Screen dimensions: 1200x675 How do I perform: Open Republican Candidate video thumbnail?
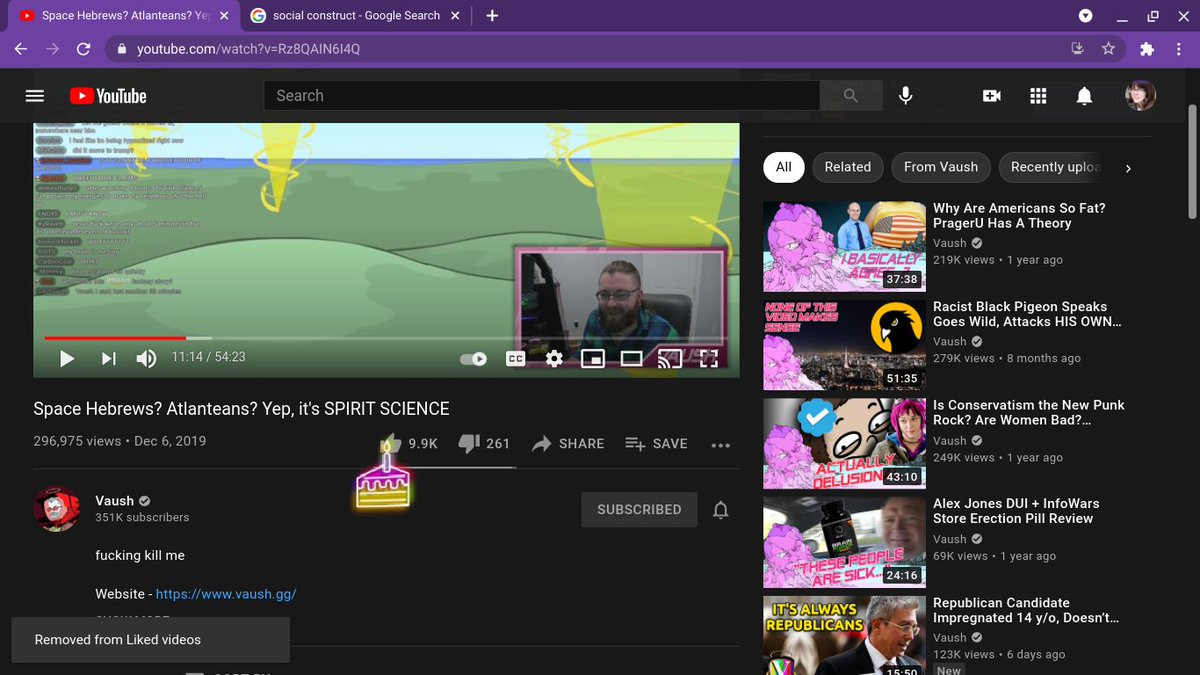(844, 635)
